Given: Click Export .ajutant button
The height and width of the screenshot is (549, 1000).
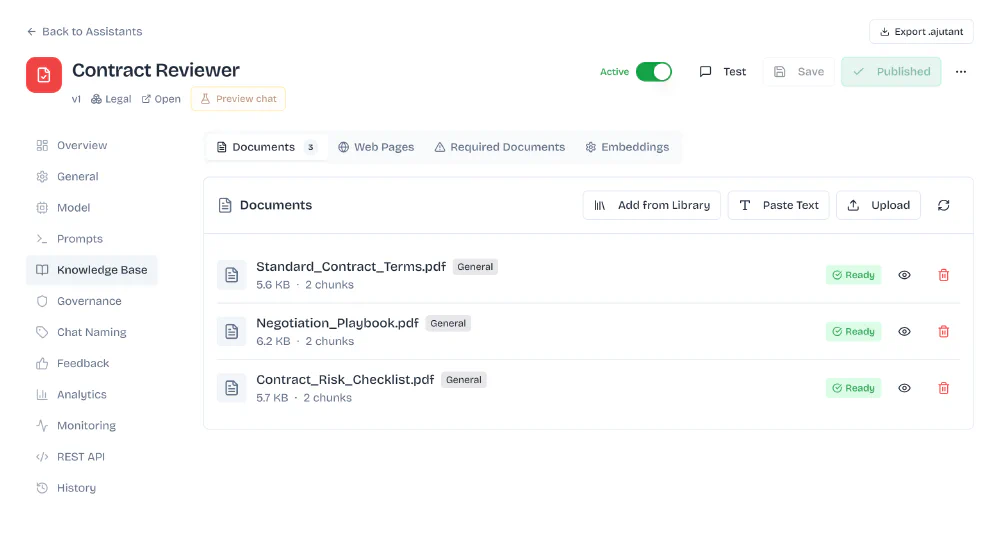Looking at the screenshot, I should [921, 32].
